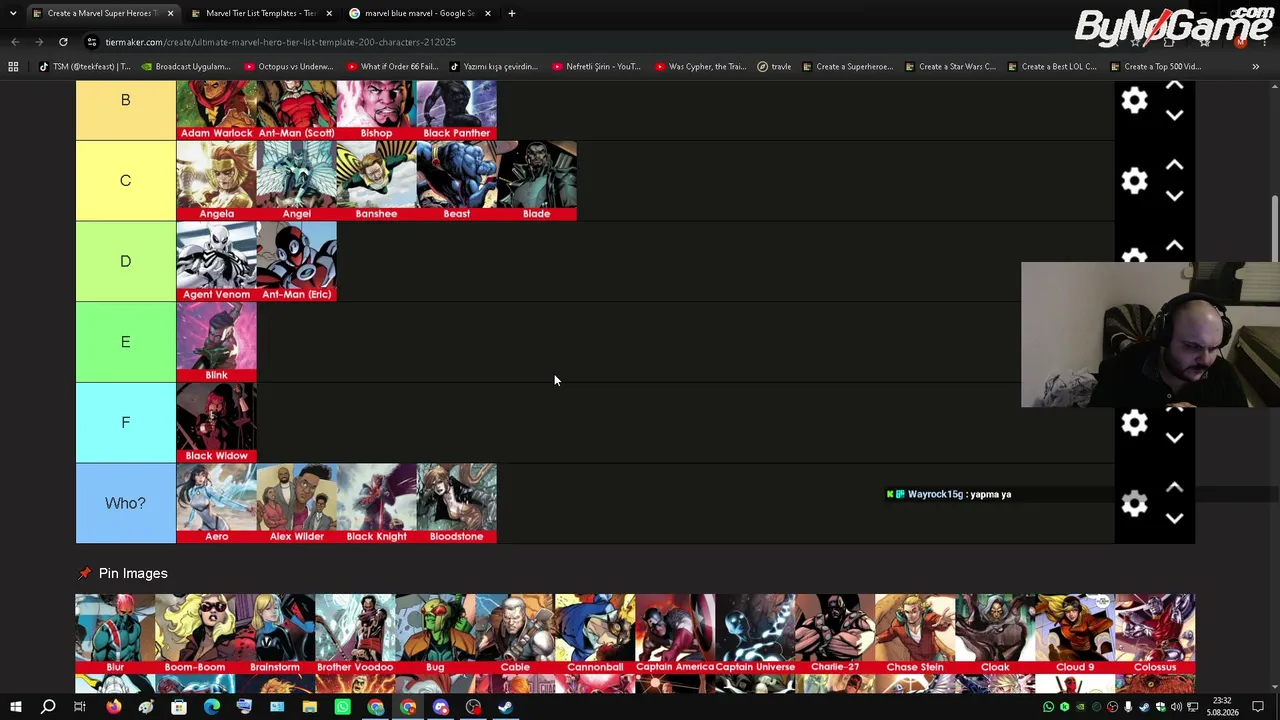Move tier F down with arrow

(1175, 438)
